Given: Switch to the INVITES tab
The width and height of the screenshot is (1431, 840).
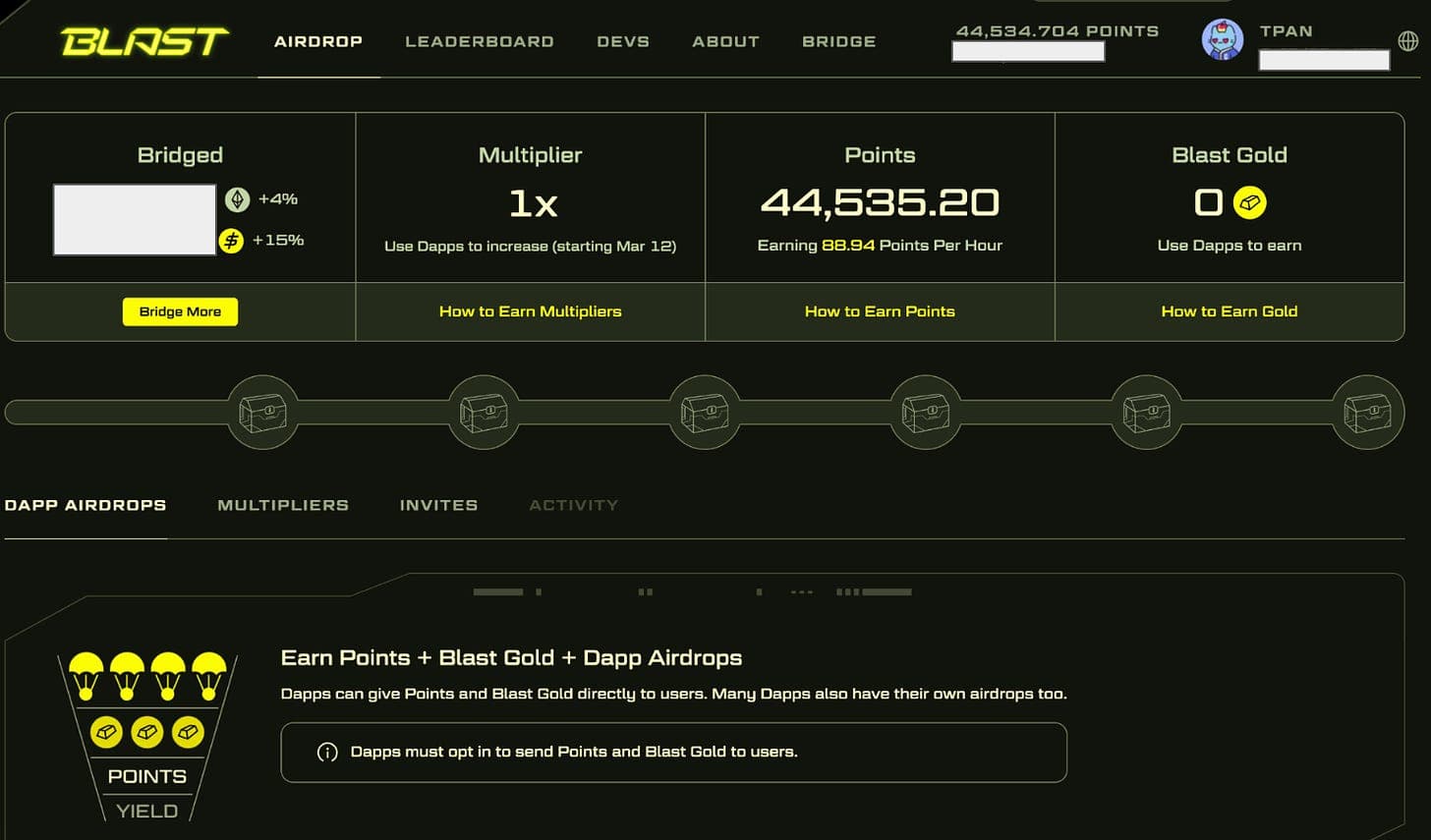Looking at the screenshot, I should pos(438,505).
